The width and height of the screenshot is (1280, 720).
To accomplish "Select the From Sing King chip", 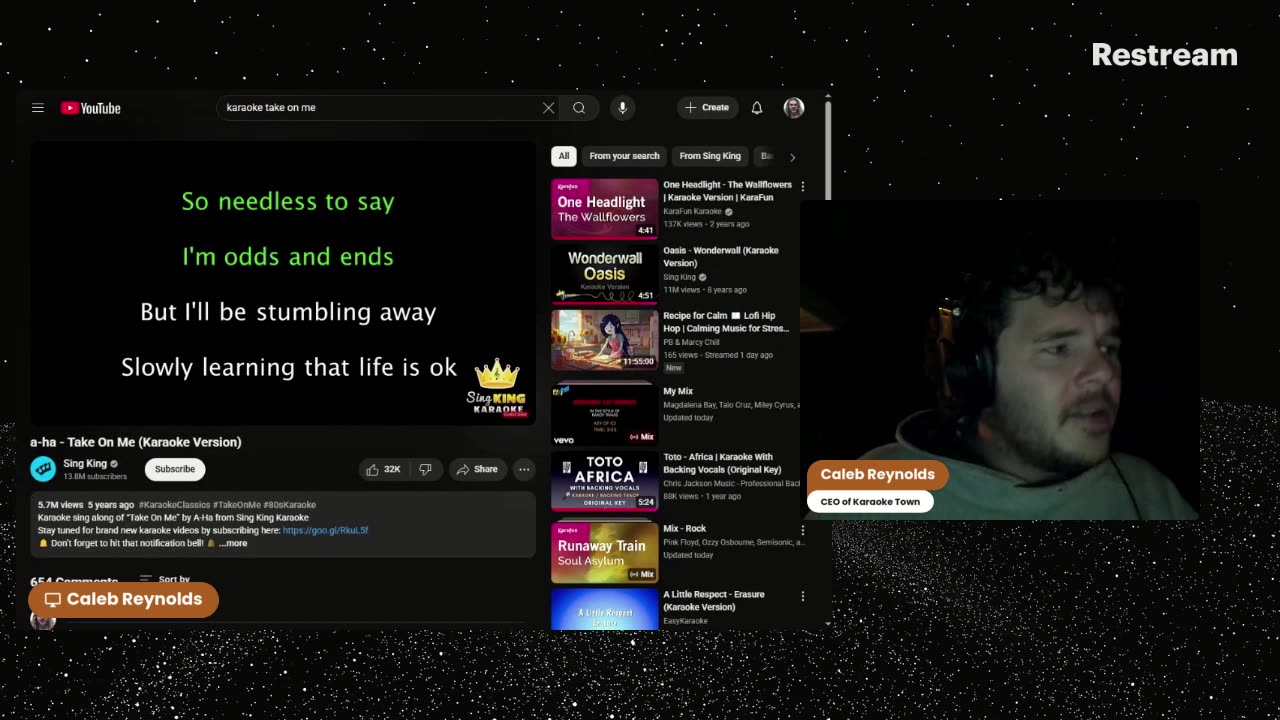I will point(710,156).
